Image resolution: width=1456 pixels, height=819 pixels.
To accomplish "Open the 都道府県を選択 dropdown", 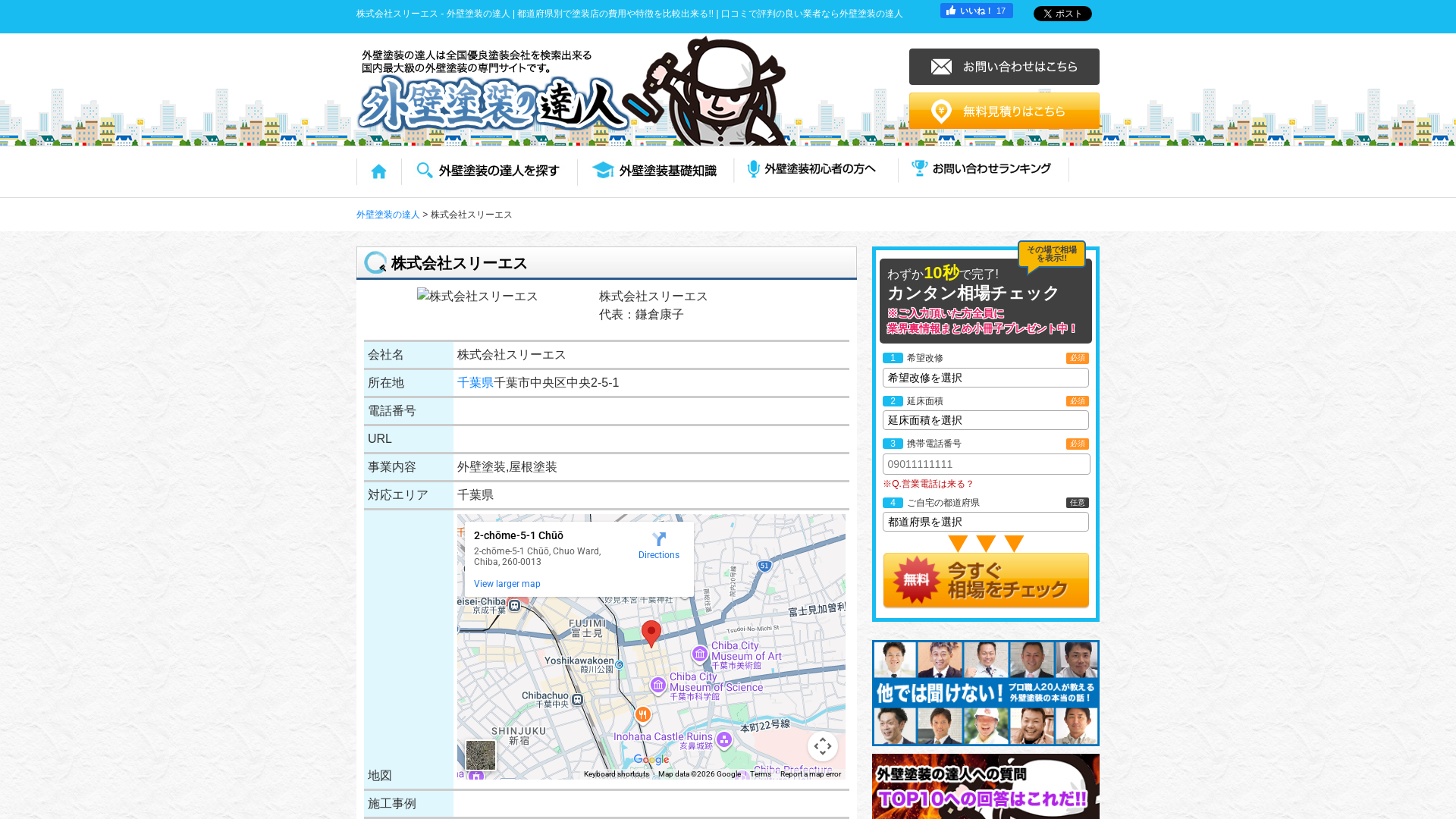I will click(985, 522).
